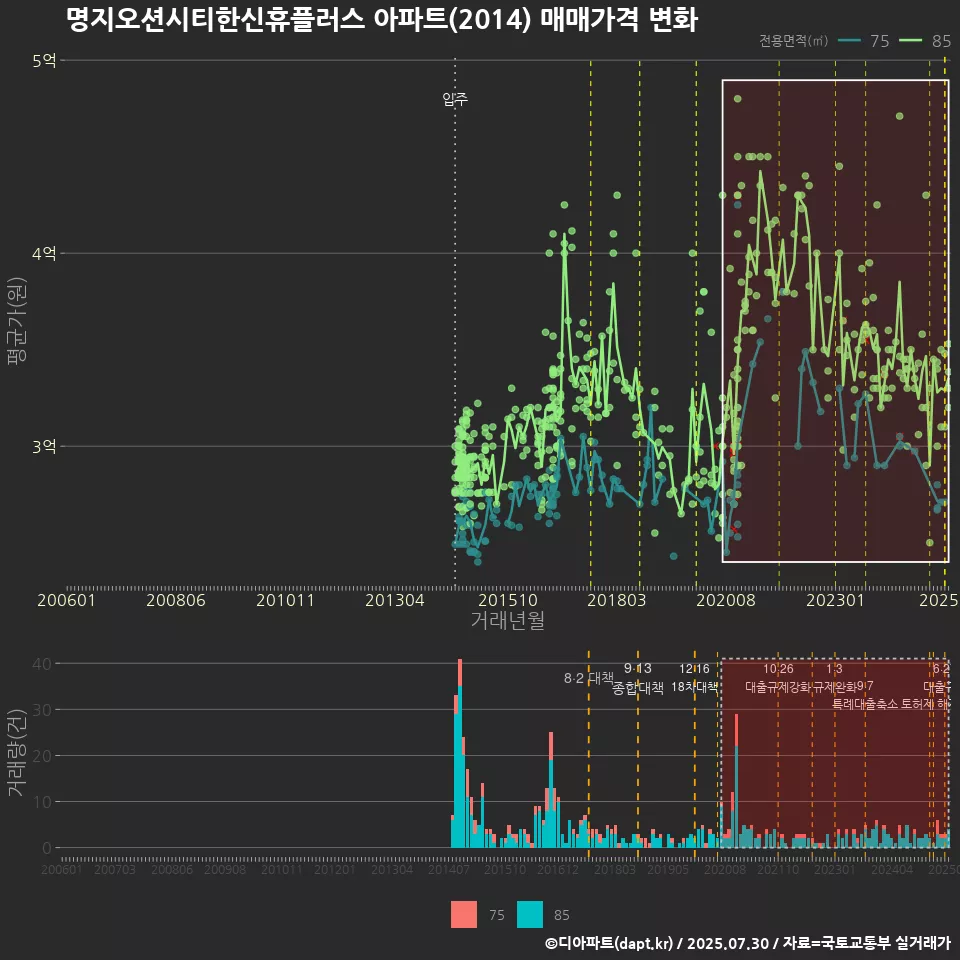
Task: Click the ©디아파트(dapt.kr) credit text
Action: coord(609,943)
